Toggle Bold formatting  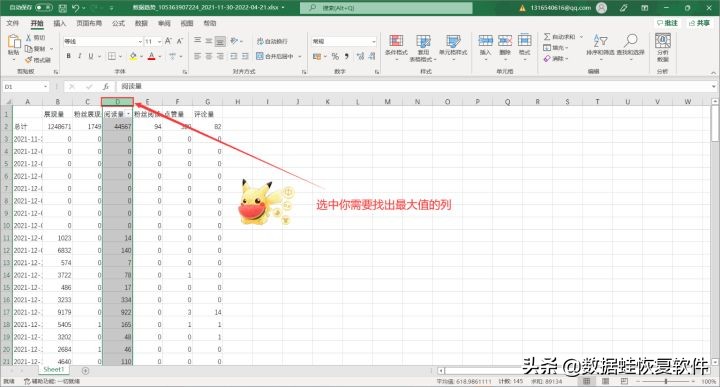68,56
